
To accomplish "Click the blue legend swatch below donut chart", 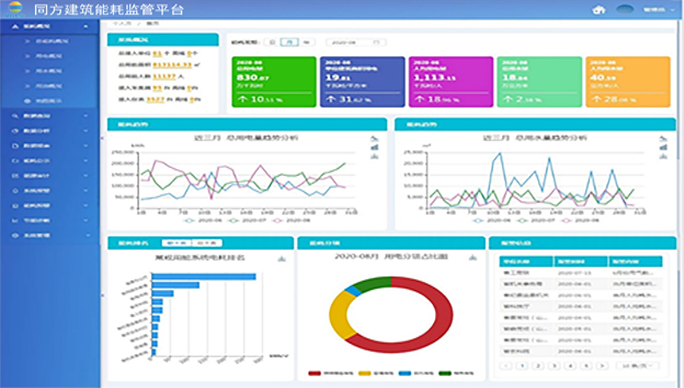I will pyautogui.click(x=405, y=374).
